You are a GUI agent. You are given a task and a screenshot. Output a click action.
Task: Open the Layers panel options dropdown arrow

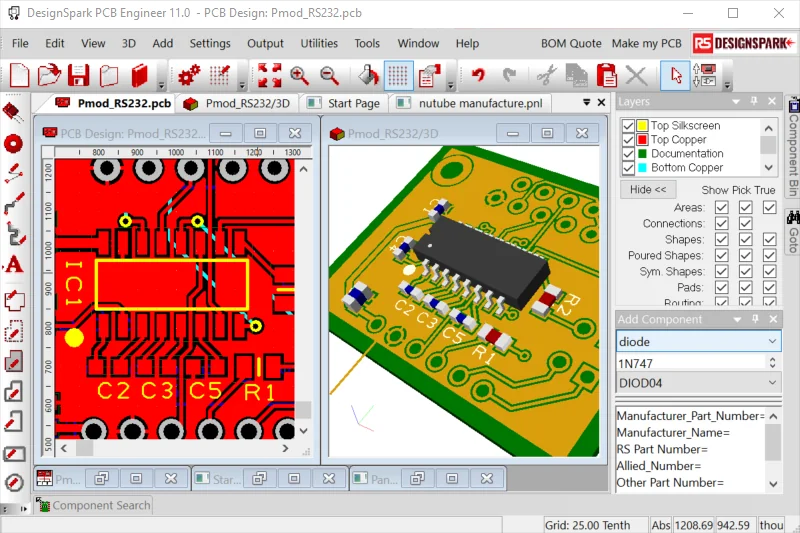pos(736,102)
